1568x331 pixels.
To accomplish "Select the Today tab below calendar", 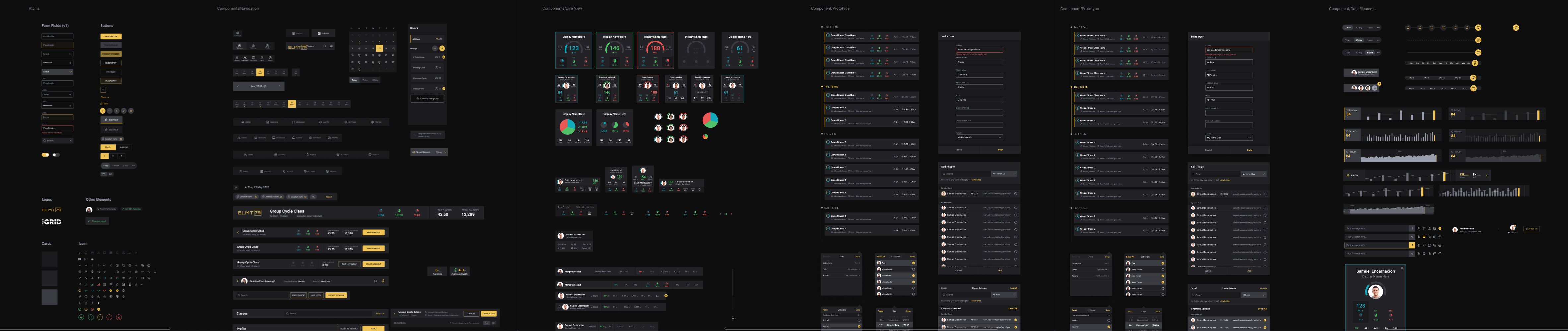I will click(354, 80).
